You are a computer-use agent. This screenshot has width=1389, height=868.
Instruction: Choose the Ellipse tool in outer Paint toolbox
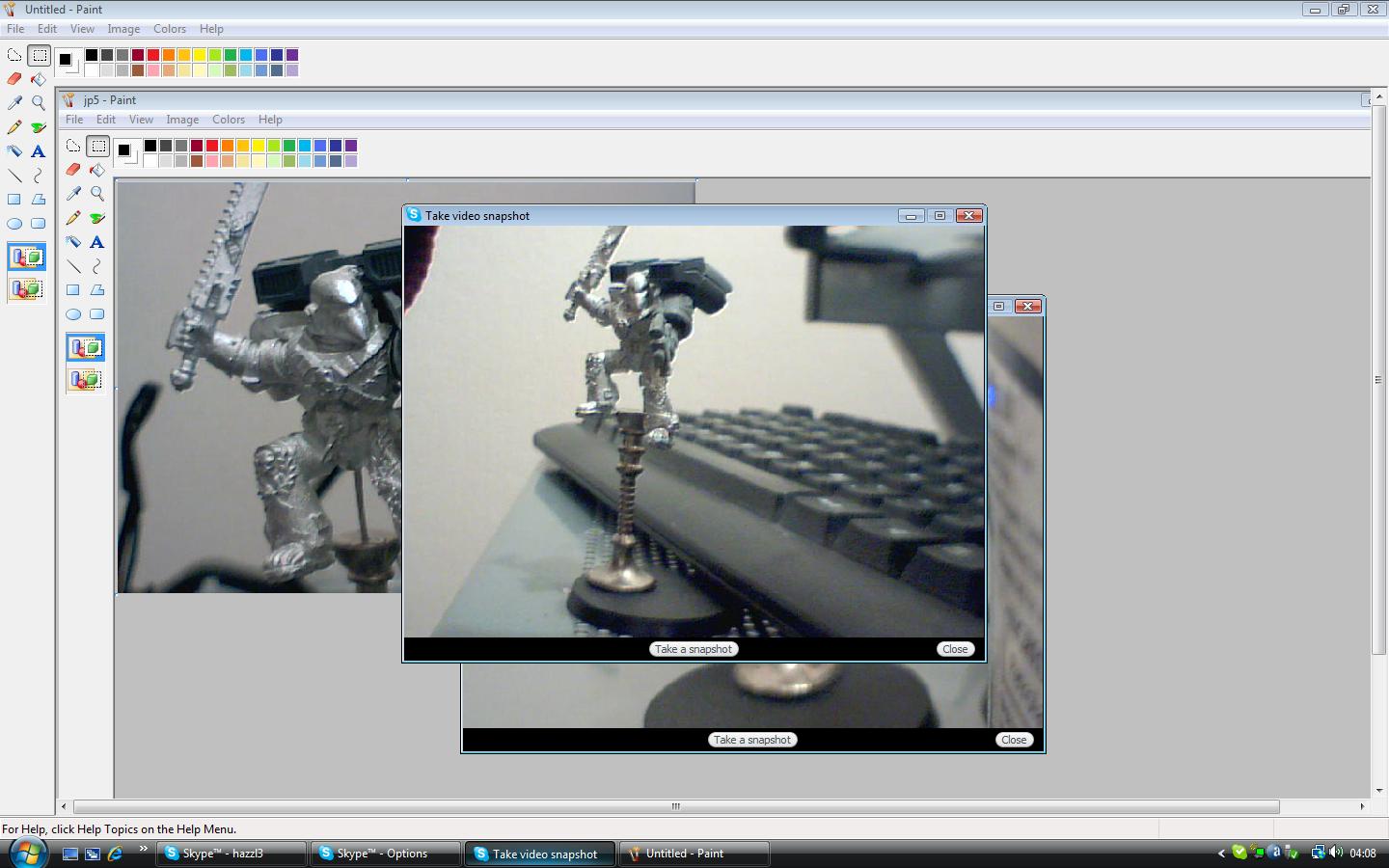14,224
